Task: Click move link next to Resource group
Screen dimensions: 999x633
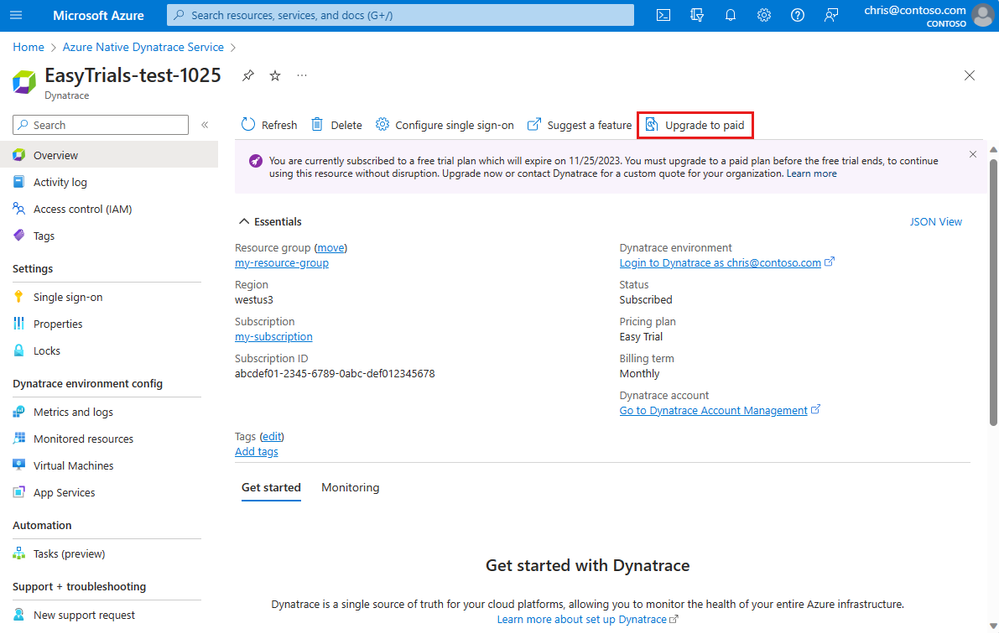Action: [x=331, y=248]
